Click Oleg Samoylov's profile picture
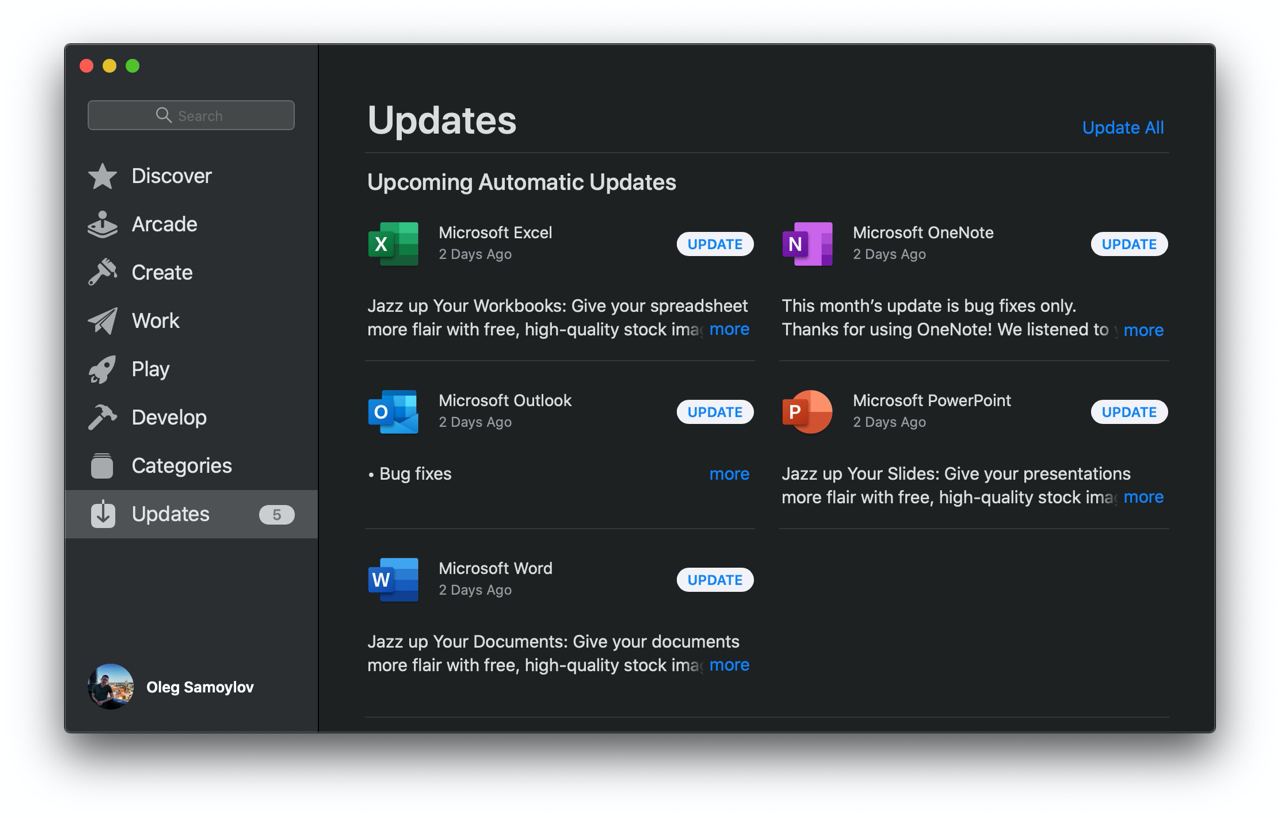Image resolution: width=1280 pixels, height=818 pixels. point(110,687)
